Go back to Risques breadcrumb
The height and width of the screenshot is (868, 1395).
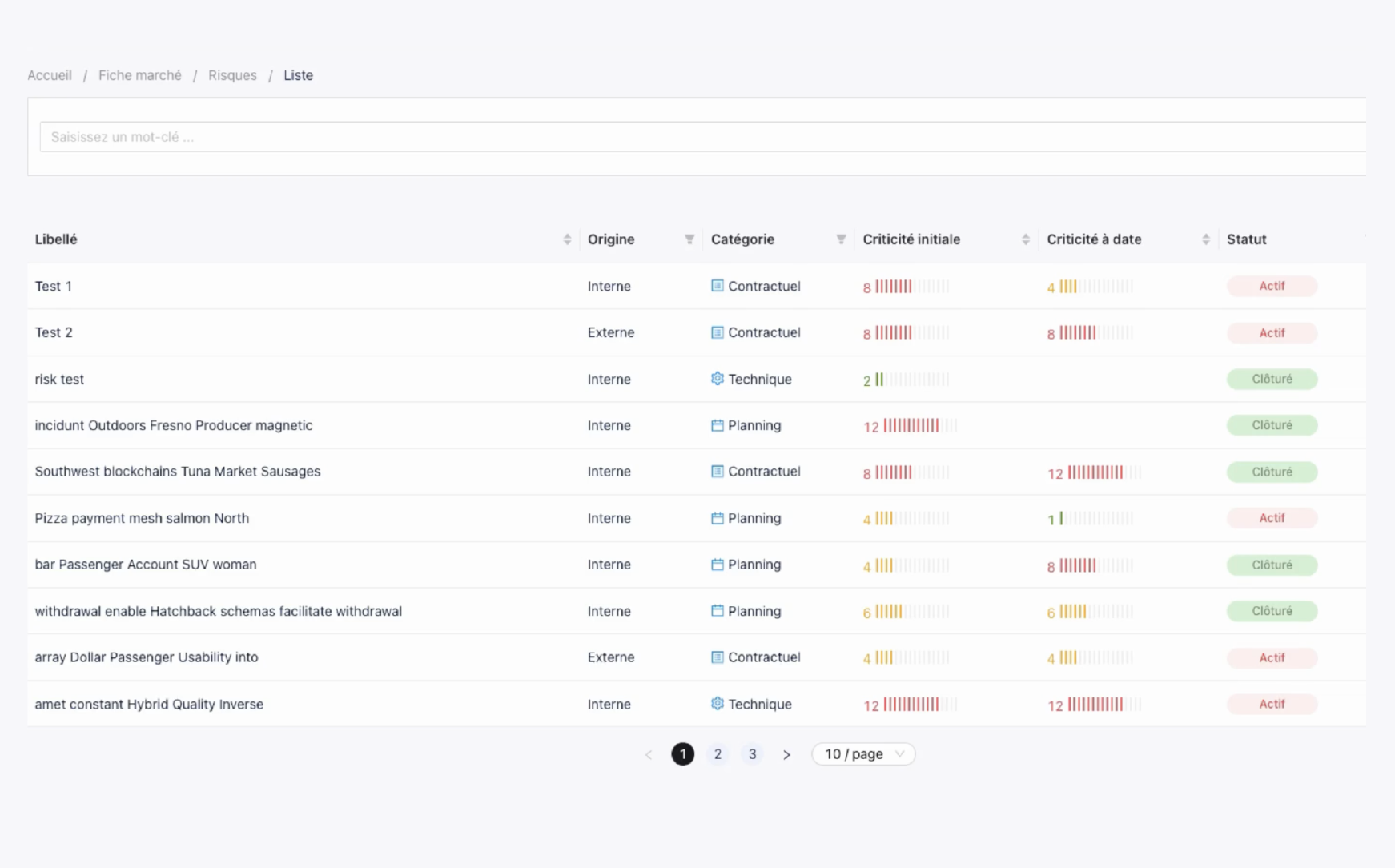point(232,75)
